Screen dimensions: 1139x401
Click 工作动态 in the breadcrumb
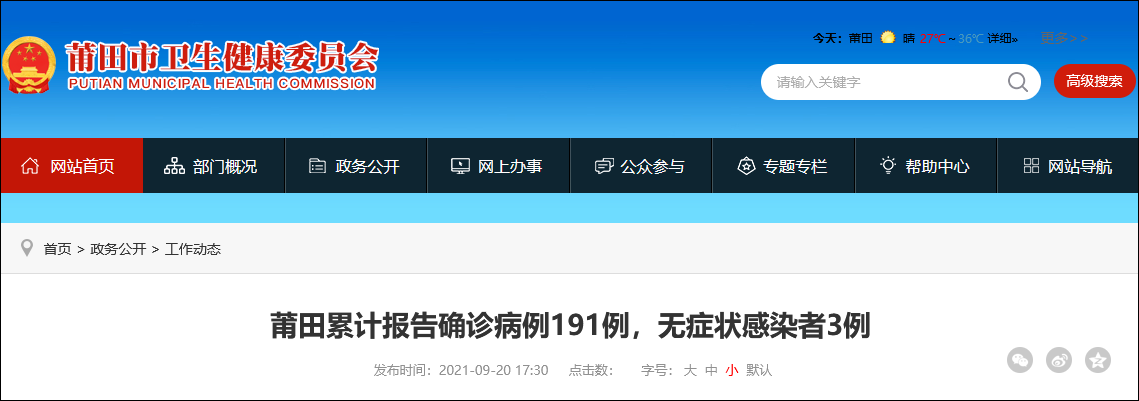(192, 249)
